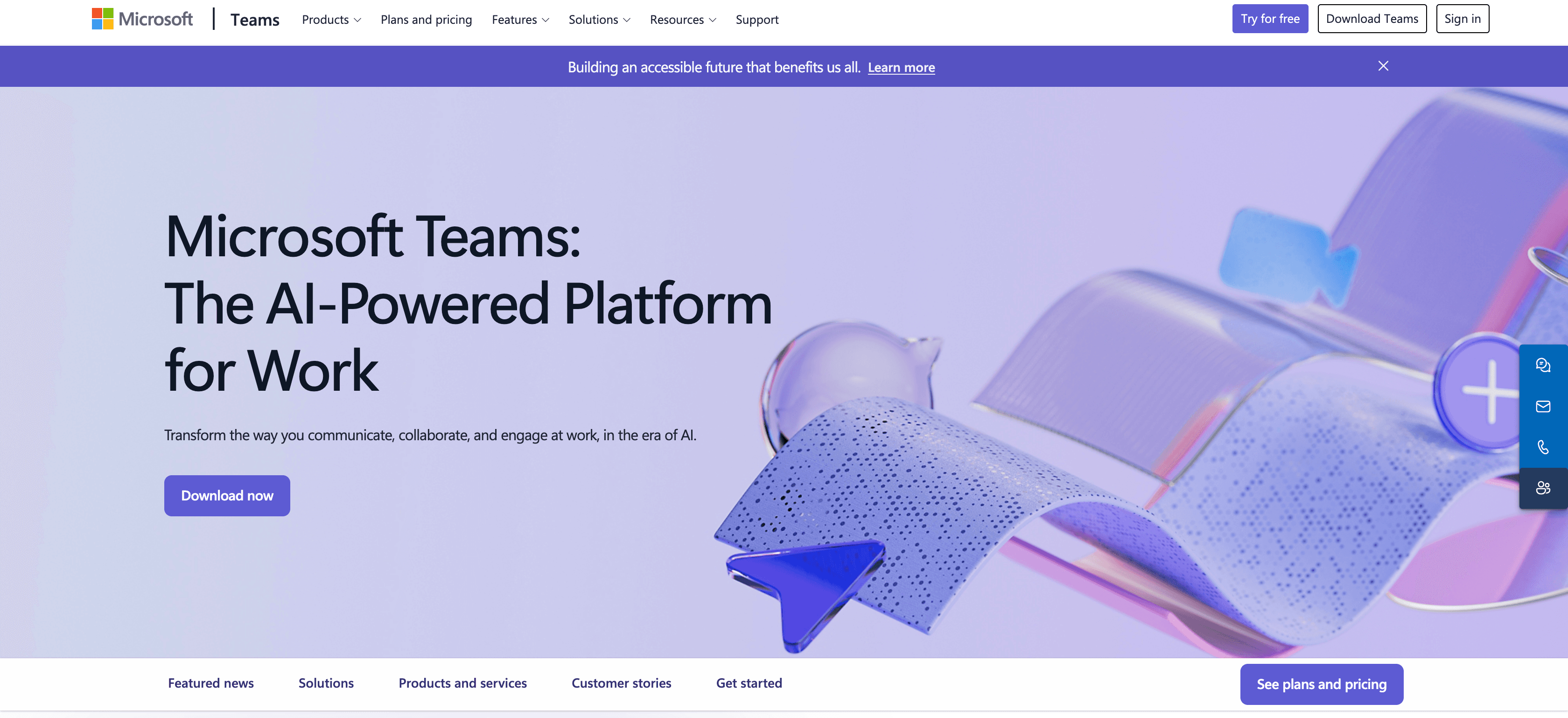
Task: Open the Support page
Action: point(756,20)
